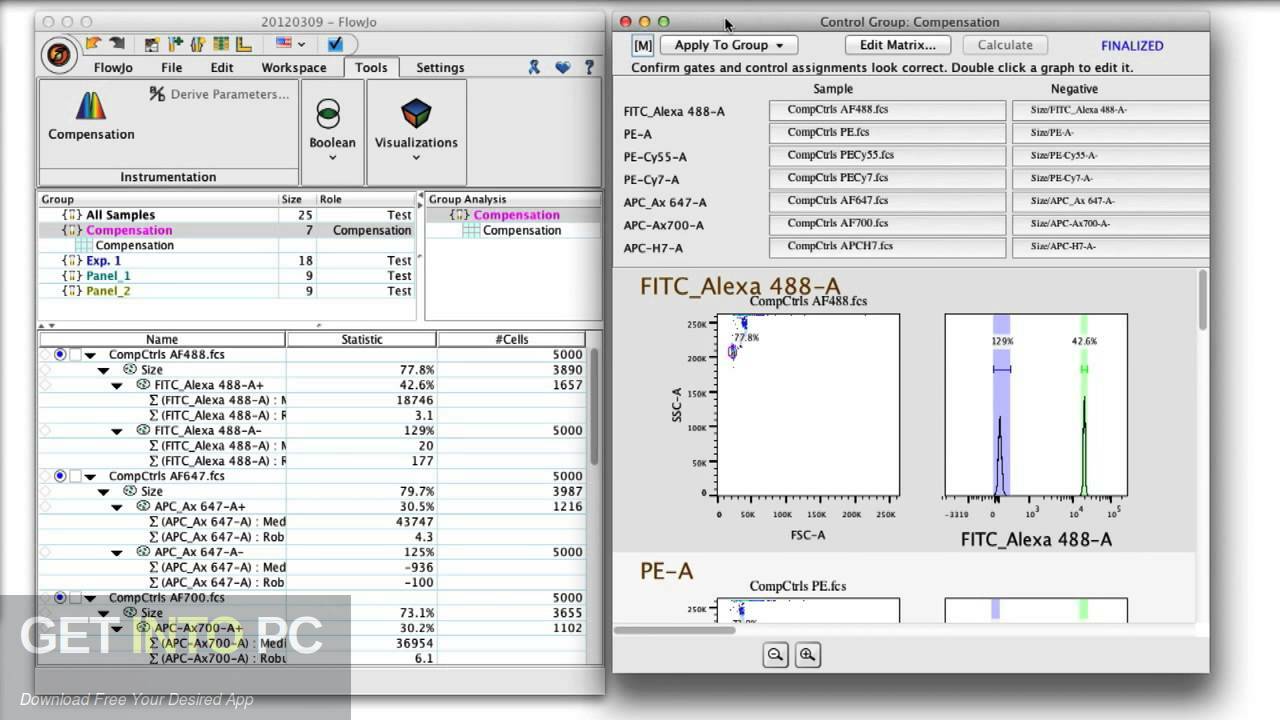1280x720 pixels.
Task: Click the Visualizations colored cube icon
Action: (416, 113)
